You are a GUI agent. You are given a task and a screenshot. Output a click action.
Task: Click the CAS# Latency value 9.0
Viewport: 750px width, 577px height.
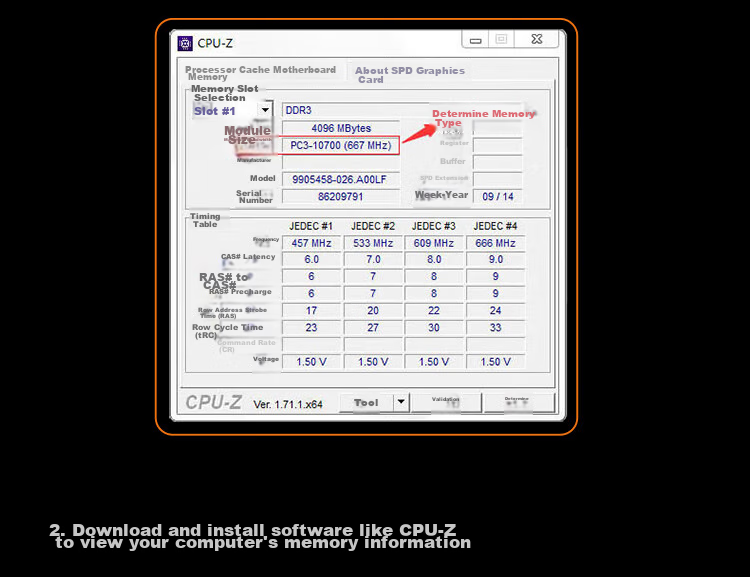coord(496,259)
